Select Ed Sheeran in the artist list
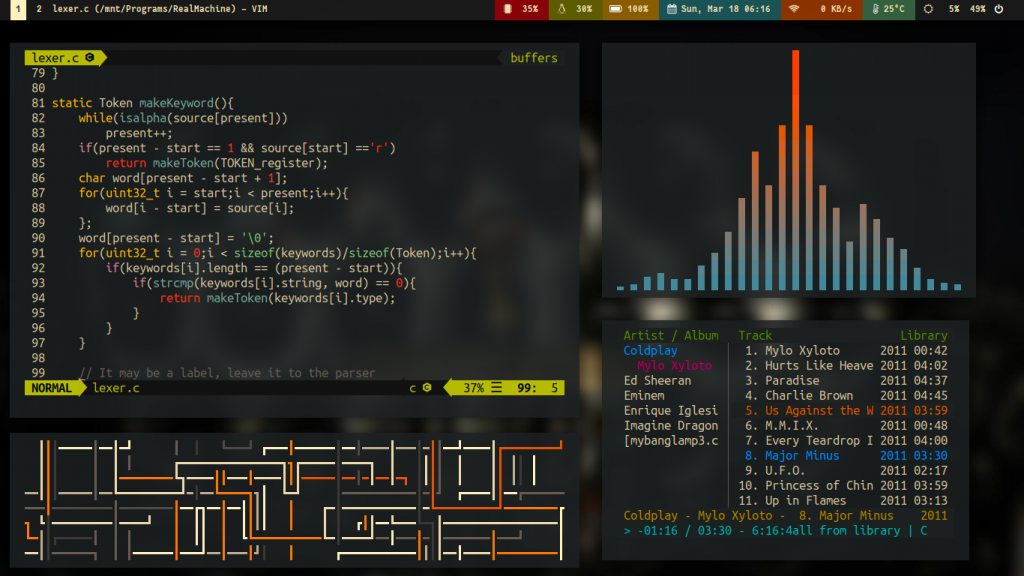 657,381
